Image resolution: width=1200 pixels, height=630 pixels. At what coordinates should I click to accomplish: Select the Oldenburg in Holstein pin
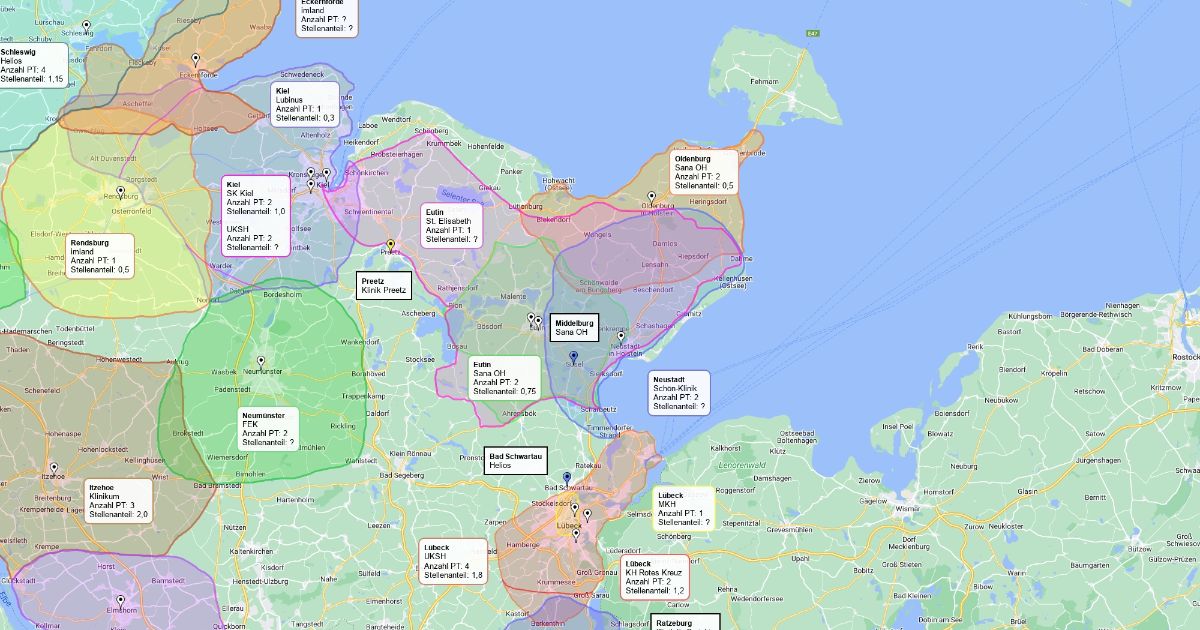point(651,198)
